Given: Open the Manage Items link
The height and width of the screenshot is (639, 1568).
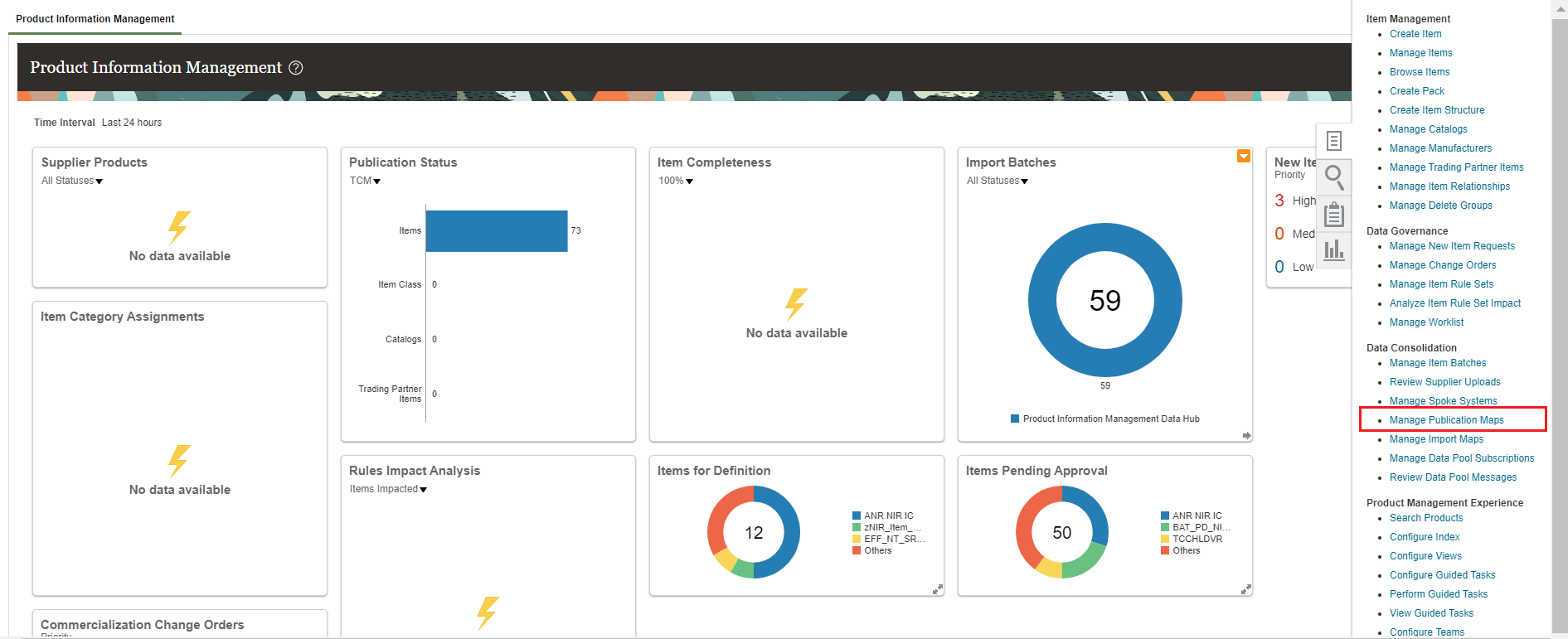Looking at the screenshot, I should pos(1421,53).
